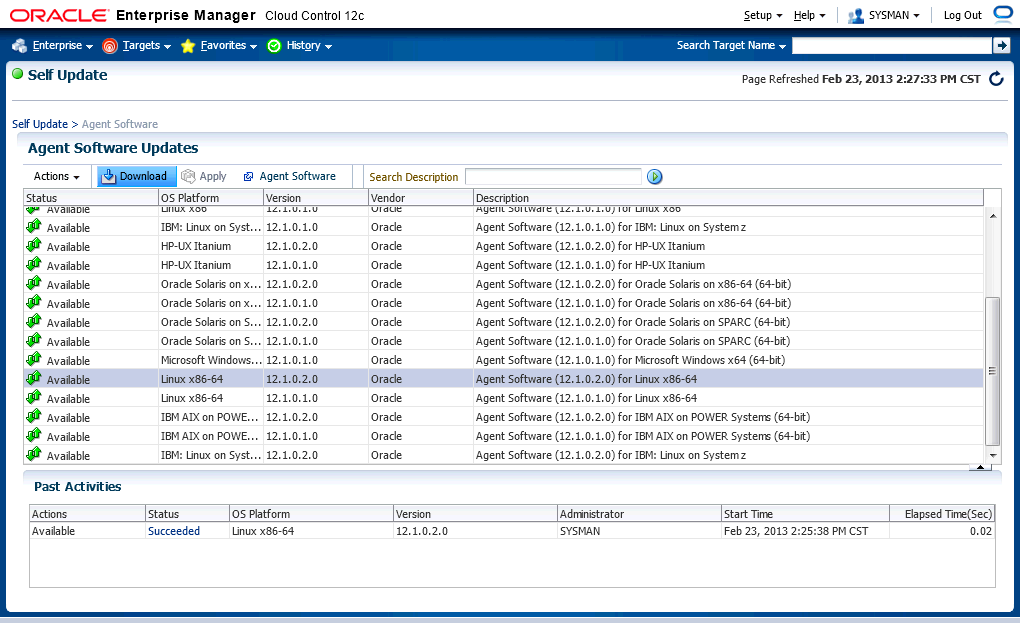Focus the Search Description field

coord(554,177)
